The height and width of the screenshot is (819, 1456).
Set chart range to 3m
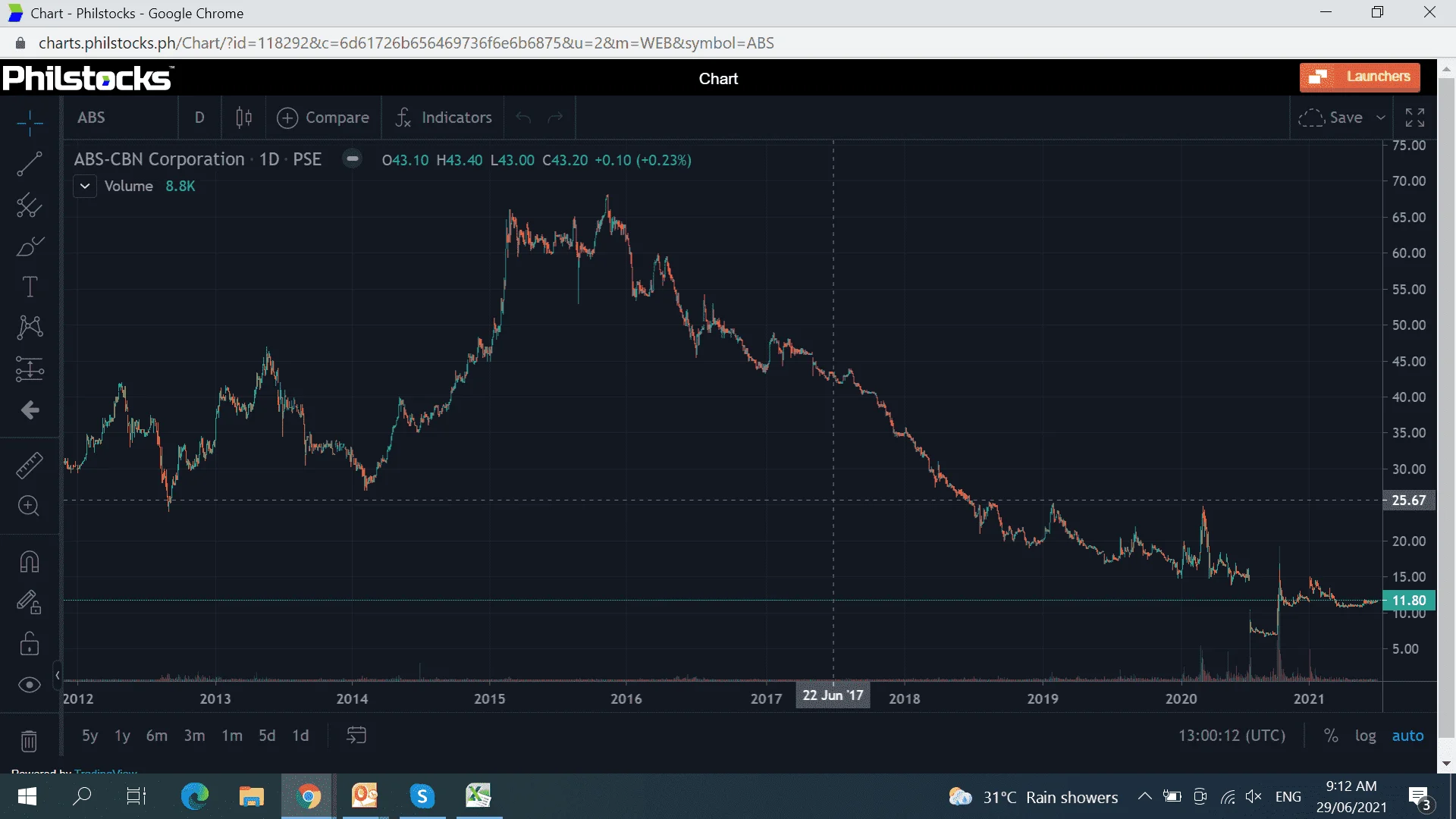[x=194, y=736]
